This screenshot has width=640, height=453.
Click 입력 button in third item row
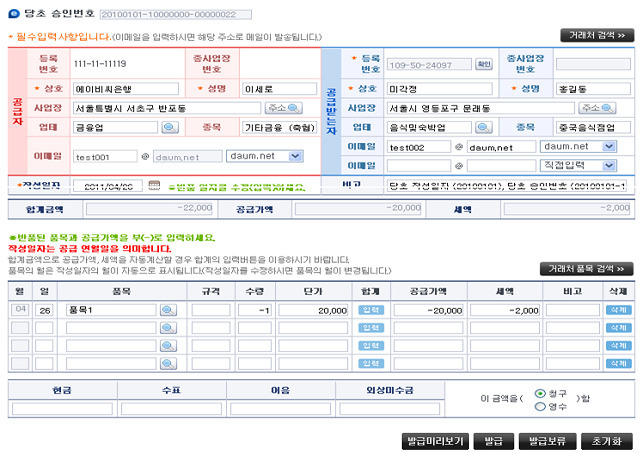pyautogui.click(x=371, y=346)
